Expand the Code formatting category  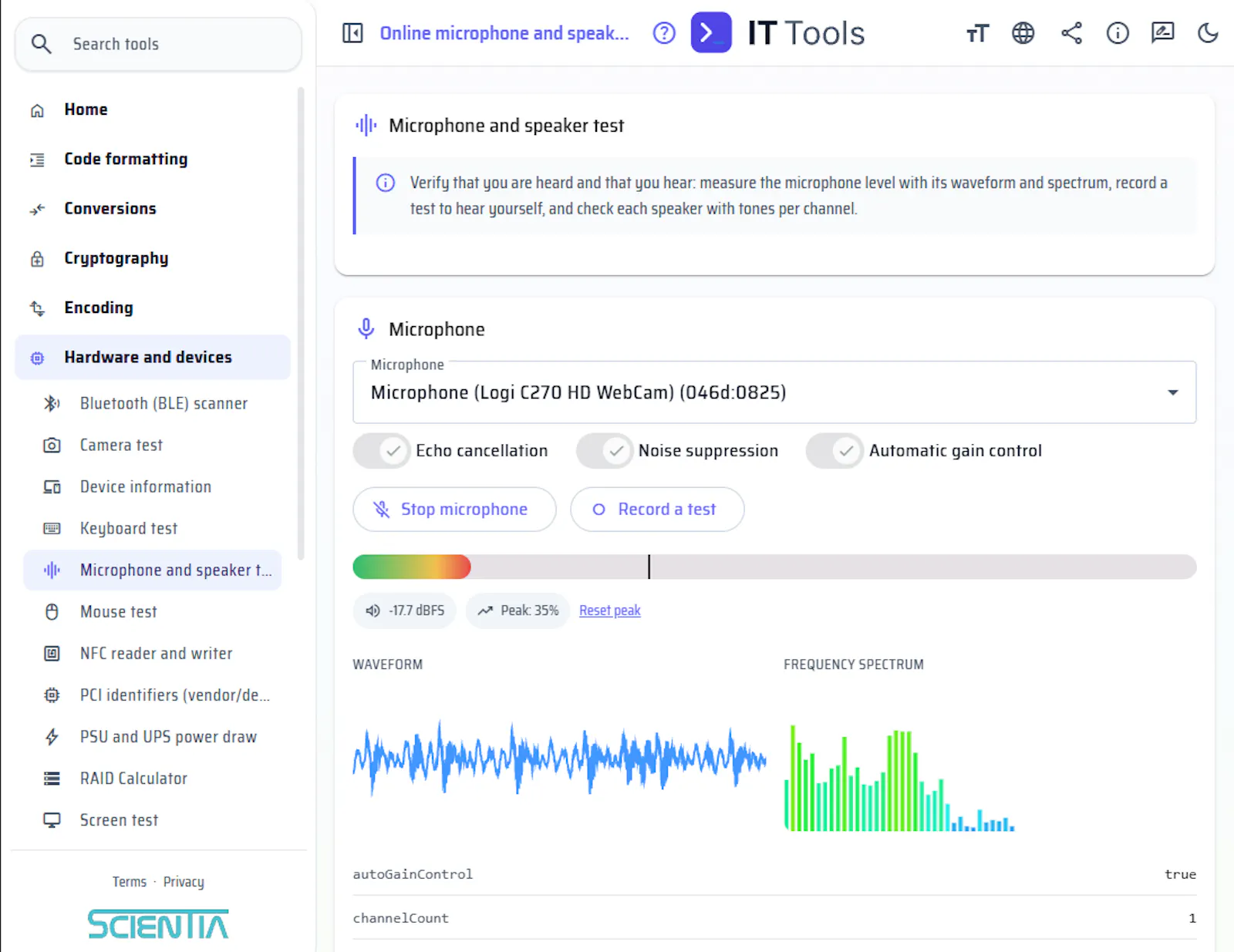pos(153,159)
